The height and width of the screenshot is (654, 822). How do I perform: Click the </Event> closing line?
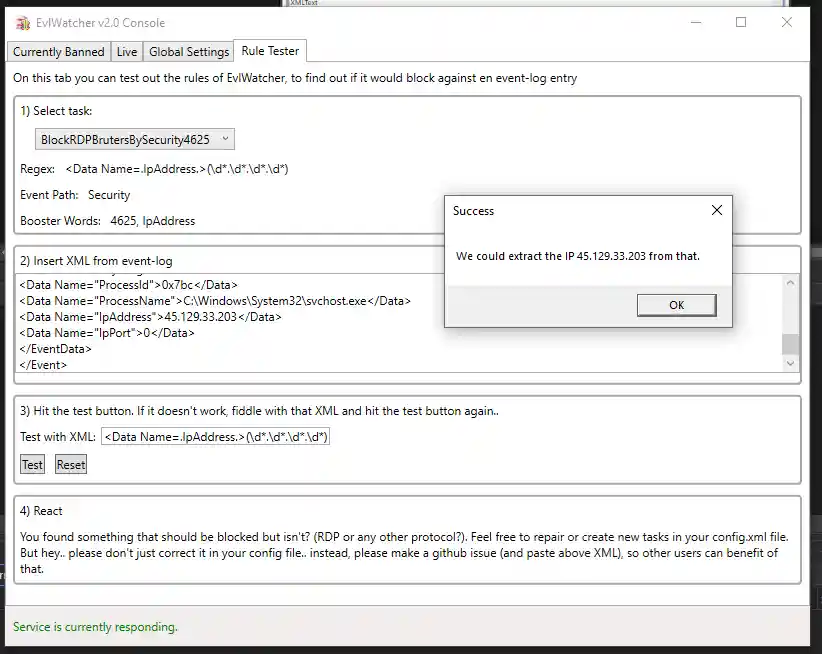click(43, 365)
